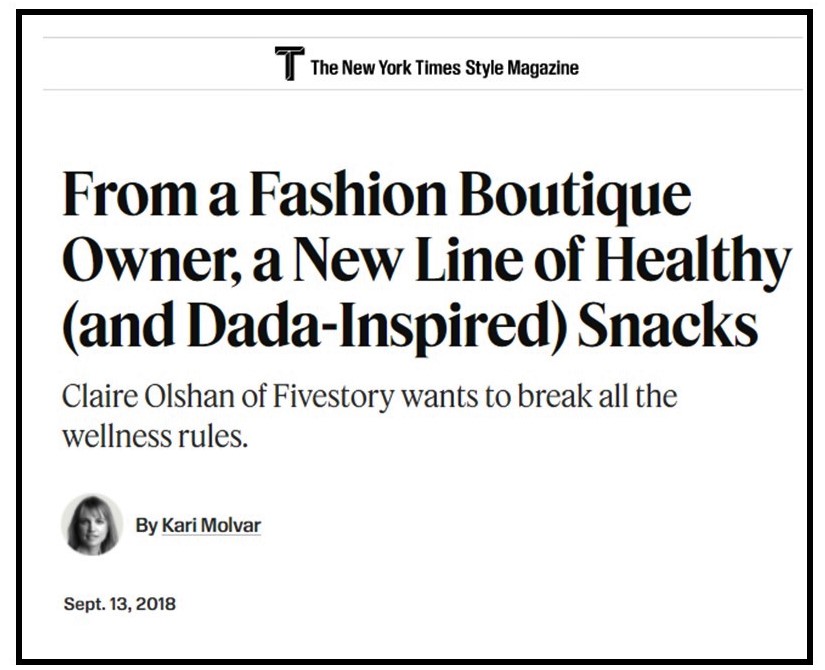
Task: Click the name "Claire Olshan" in the subheading
Action: pyautogui.click(x=133, y=396)
